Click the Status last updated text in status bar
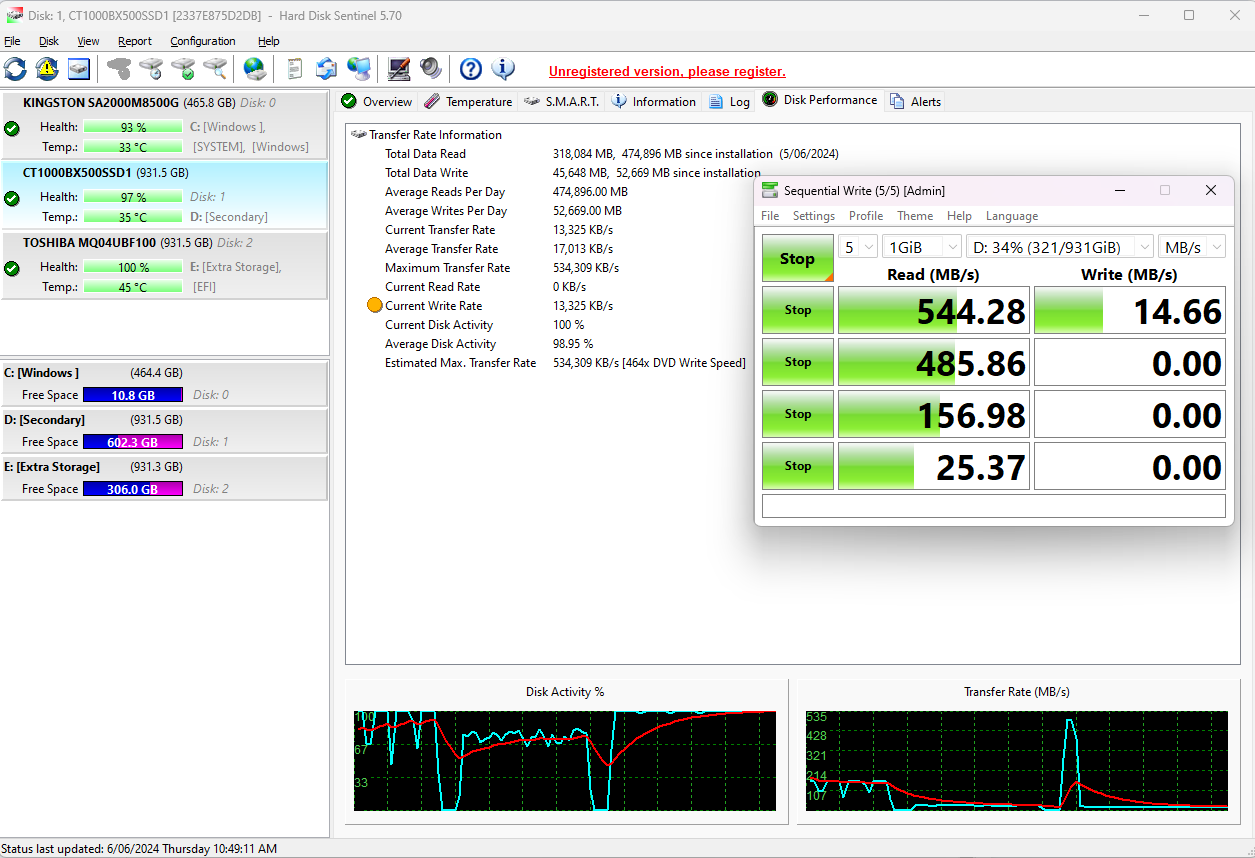Image resolution: width=1255 pixels, height=858 pixels. tap(139, 848)
